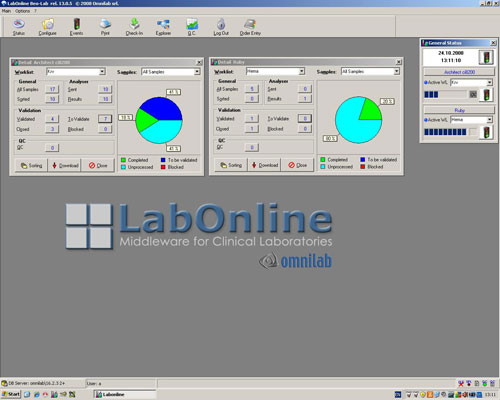Click Sorting in the Architect detail window
The image size is (500, 400).
(32, 165)
